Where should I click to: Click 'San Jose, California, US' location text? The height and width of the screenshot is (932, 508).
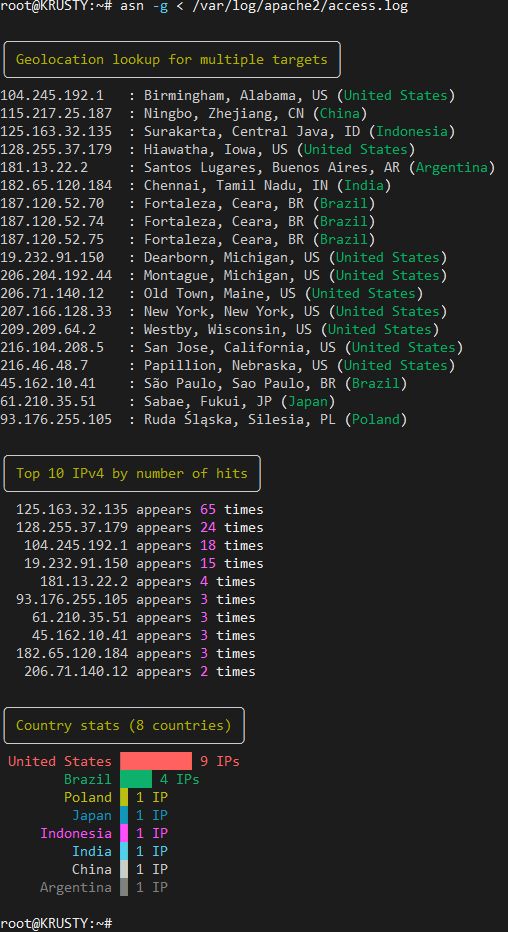240,347
